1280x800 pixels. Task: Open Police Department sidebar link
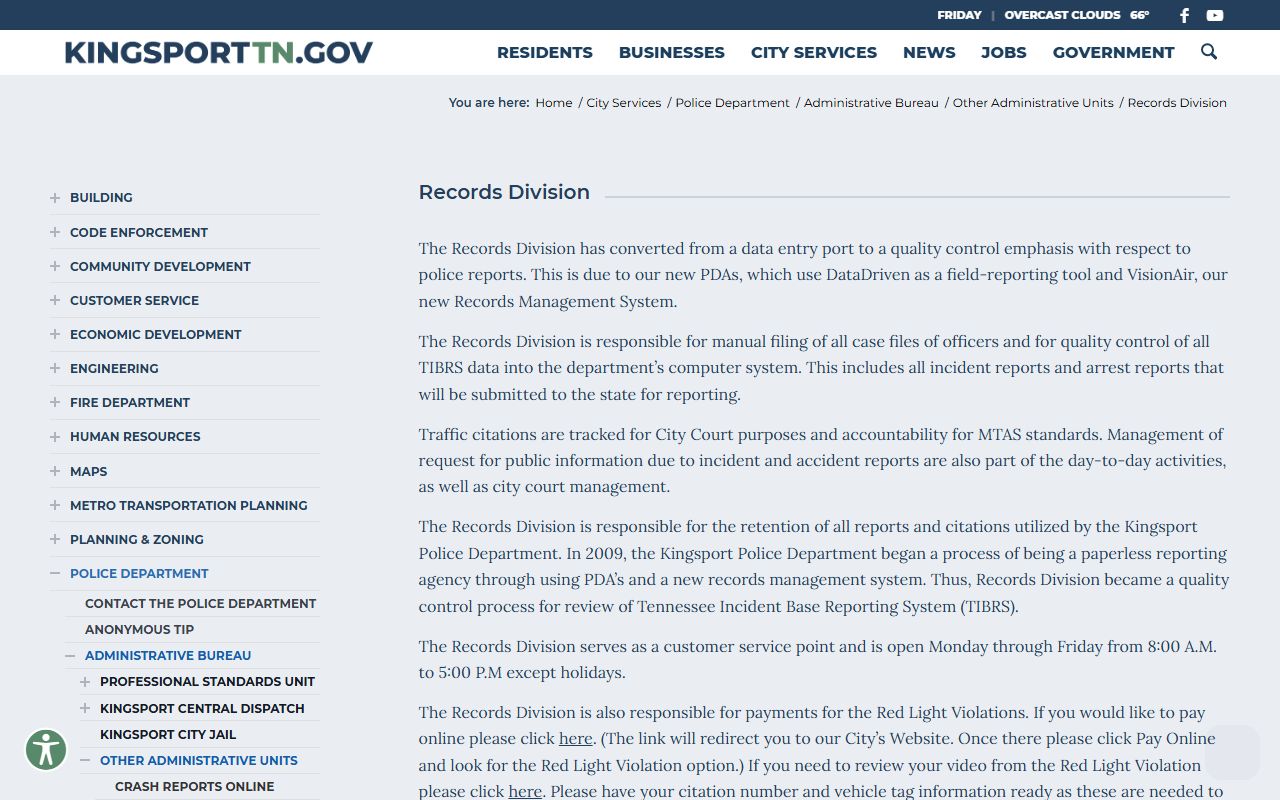click(139, 573)
